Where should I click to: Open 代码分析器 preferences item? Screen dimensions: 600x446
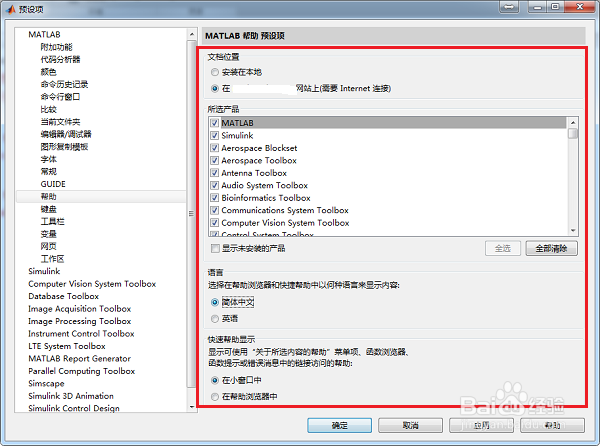[60, 59]
